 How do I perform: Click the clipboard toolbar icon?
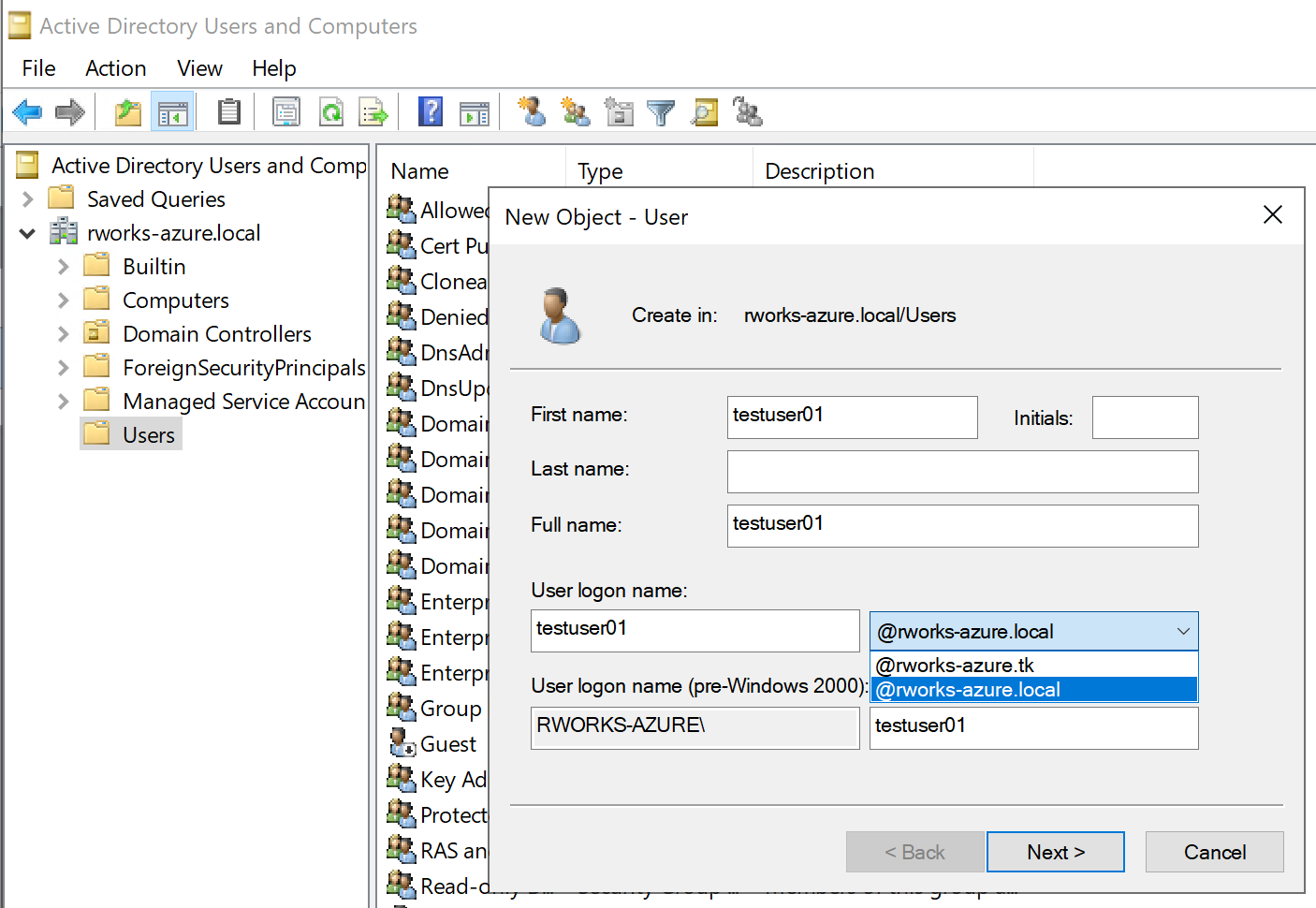[x=228, y=112]
